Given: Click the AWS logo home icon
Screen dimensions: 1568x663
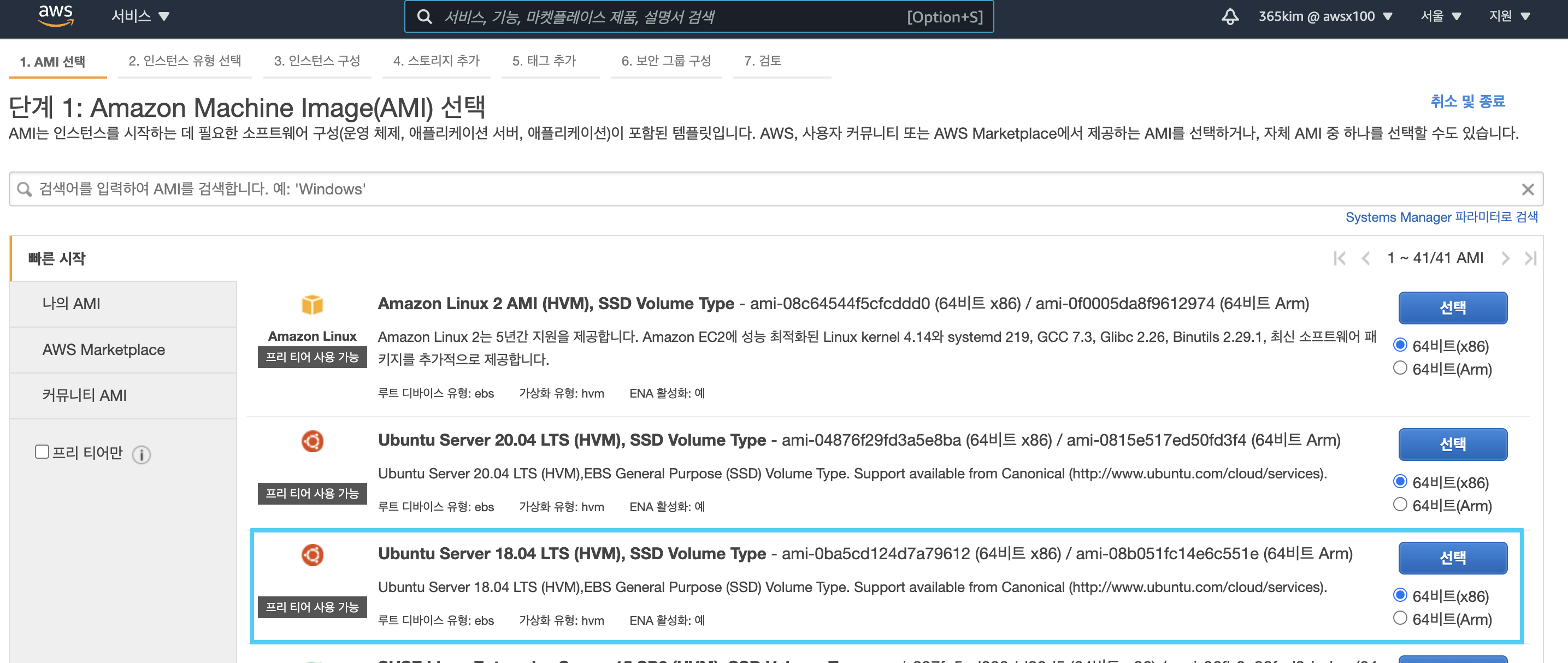Looking at the screenshot, I should click(55, 16).
